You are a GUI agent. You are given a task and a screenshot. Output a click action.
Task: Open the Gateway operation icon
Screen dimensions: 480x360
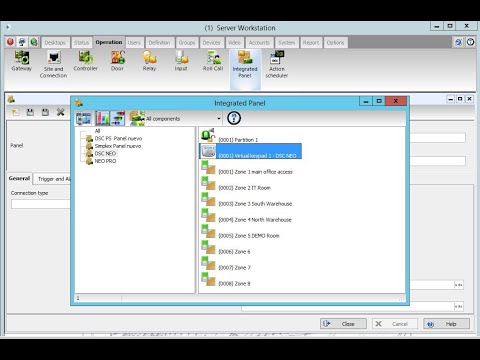(x=22, y=61)
